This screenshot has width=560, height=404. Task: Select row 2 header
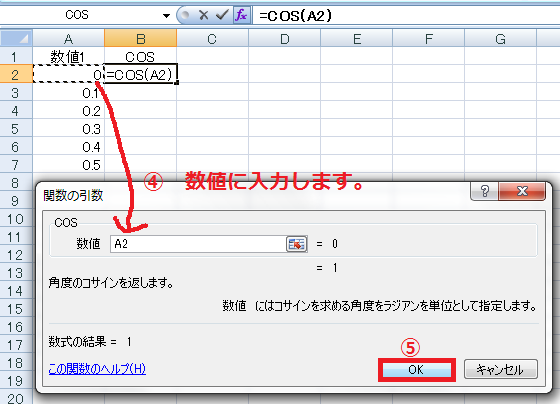[x=16, y=74]
